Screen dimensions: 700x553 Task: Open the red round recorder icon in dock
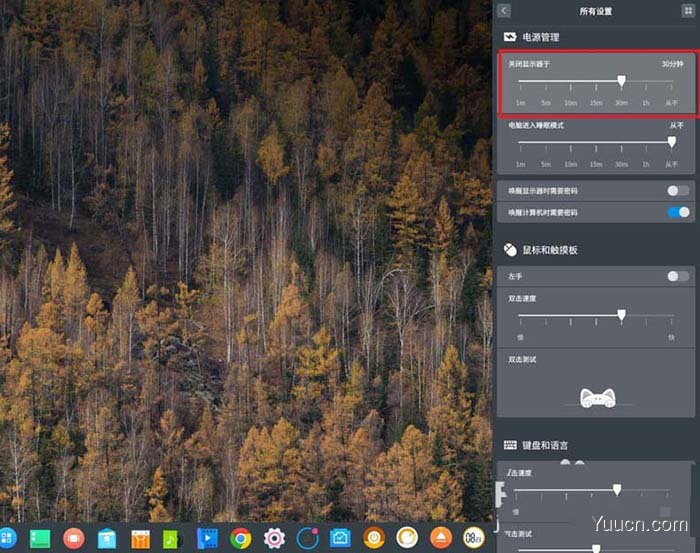click(x=74, y=538)
